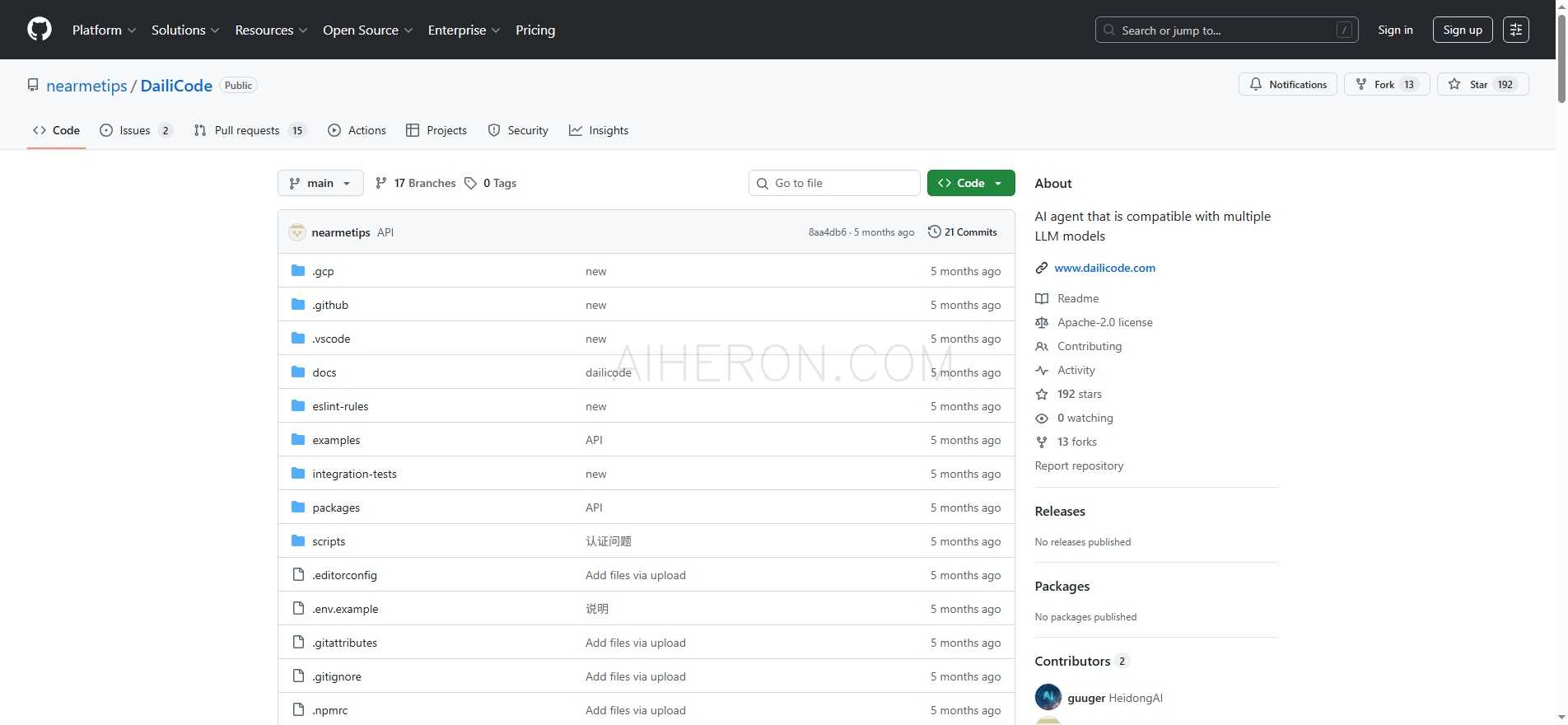1568x725 pixels.
Task: Open guuger contributor avatar
Action: coord(1048,697)
